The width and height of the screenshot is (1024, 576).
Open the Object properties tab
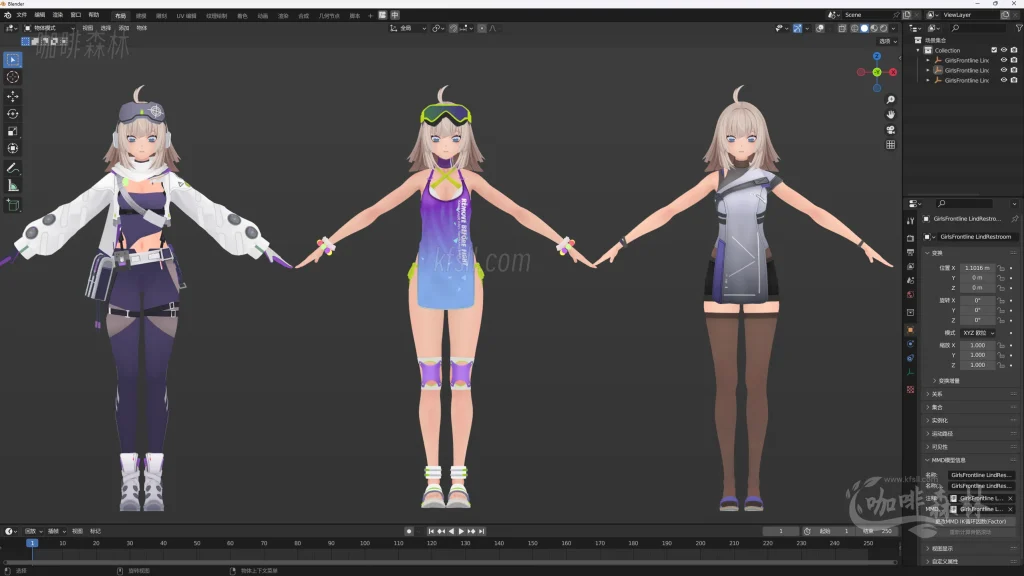coord(910,330)
